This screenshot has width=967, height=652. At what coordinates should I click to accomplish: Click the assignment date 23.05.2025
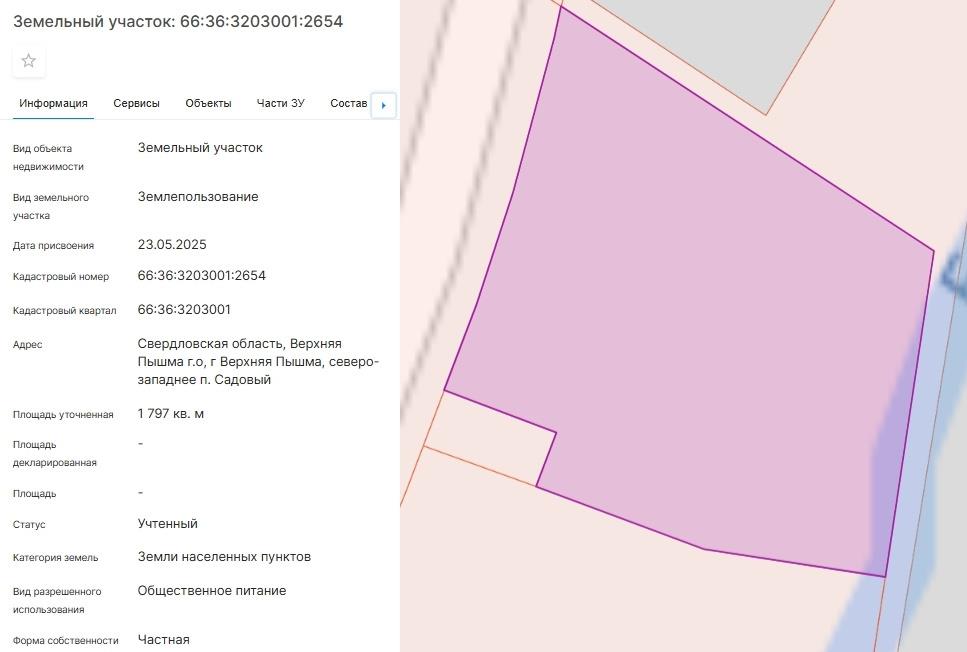pos(172,245)
